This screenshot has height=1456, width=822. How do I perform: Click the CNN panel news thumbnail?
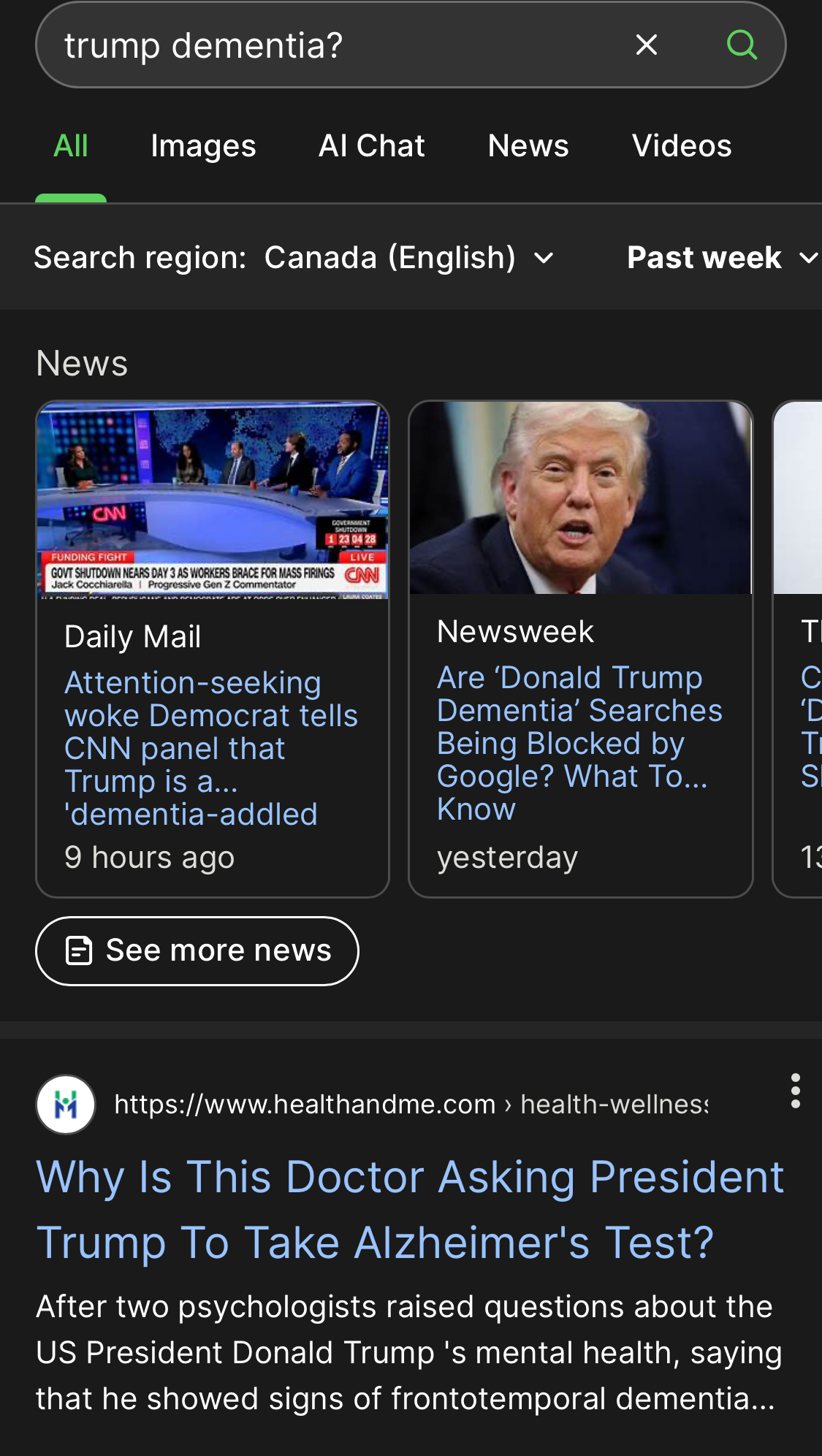click(213, 500)
